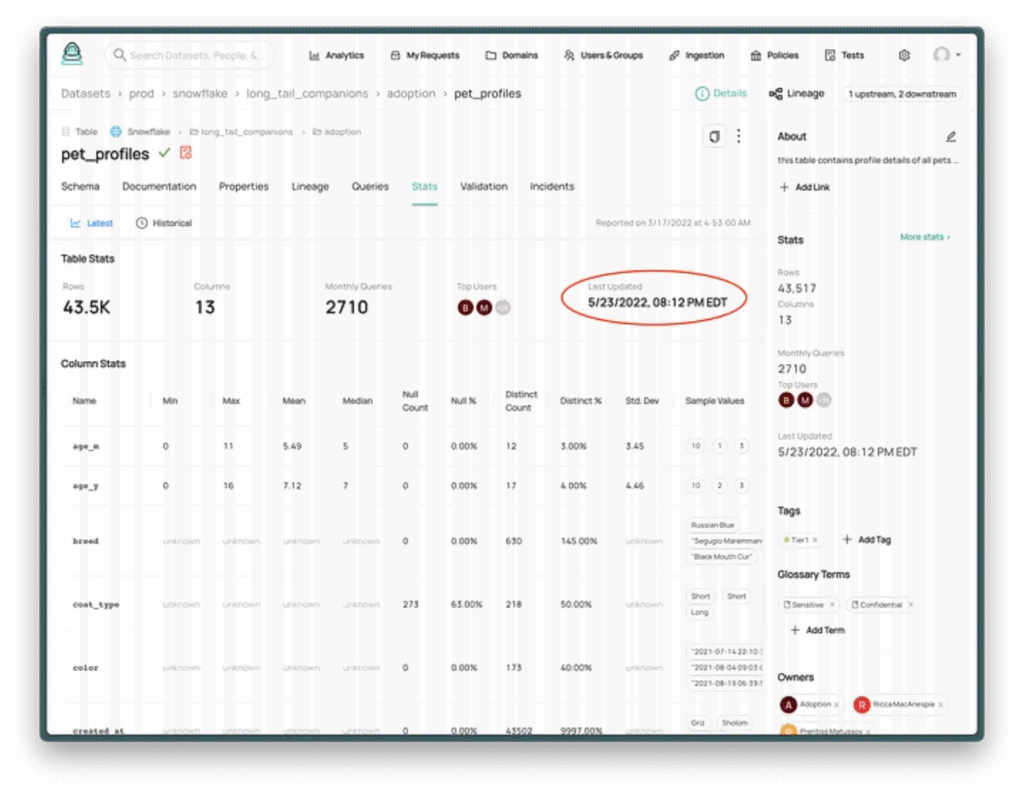Open the Validation tab

point(484,186)
